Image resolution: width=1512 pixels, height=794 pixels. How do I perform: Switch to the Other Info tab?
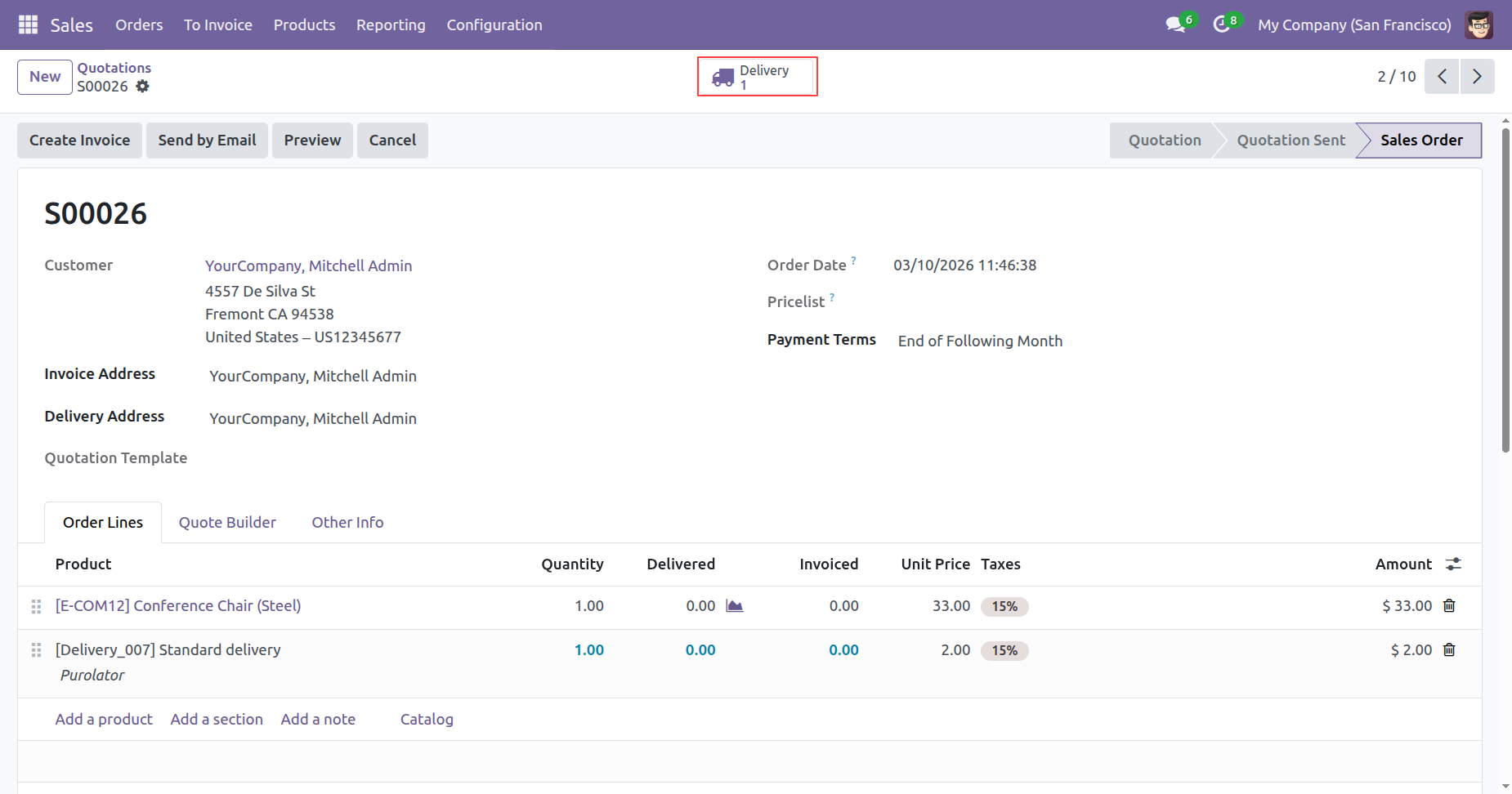coord(347,523)
